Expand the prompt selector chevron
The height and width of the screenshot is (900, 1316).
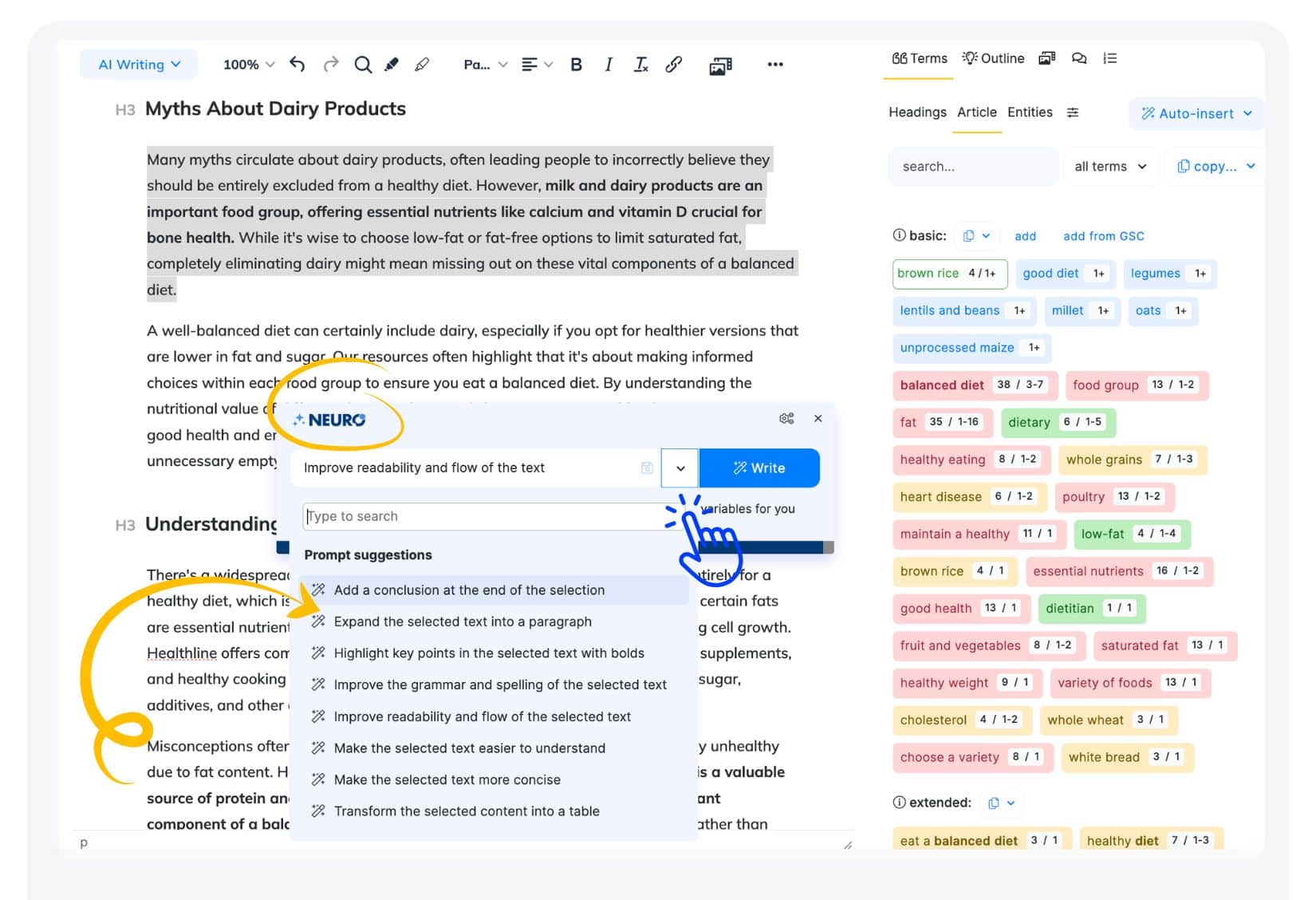(680, 468)
